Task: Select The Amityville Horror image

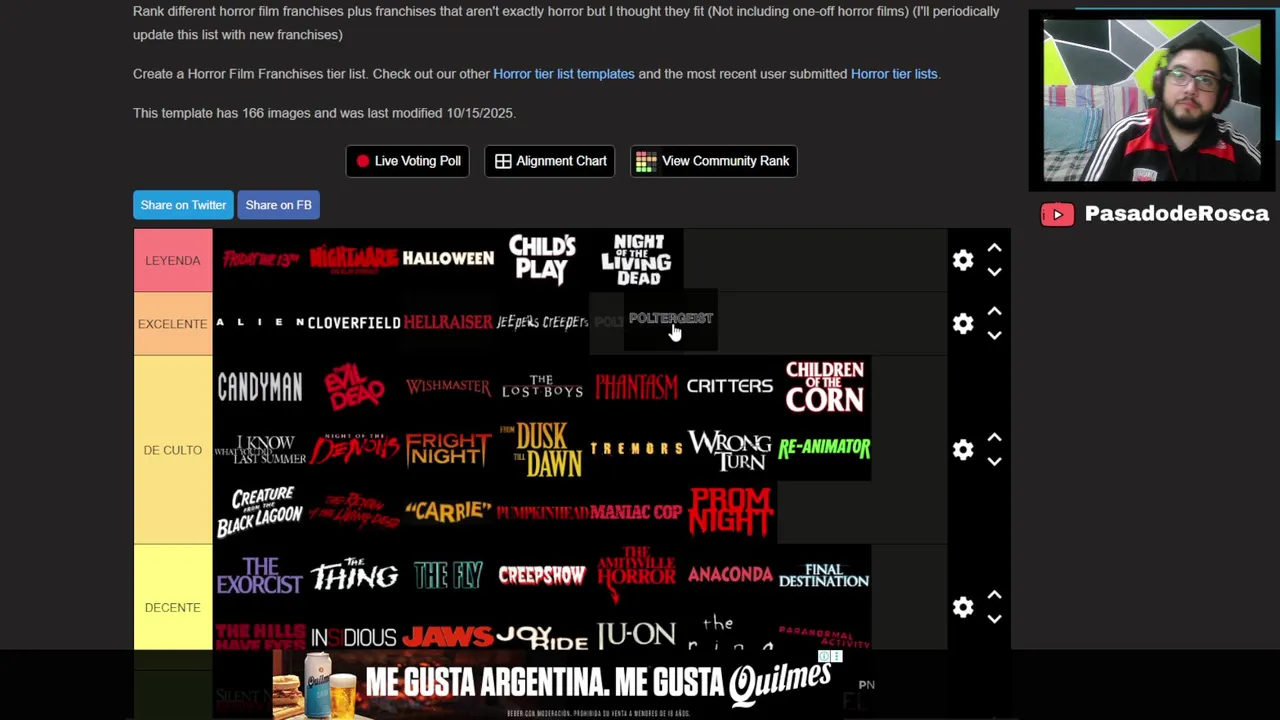Action: pyautogui.click(x=636, y=576)
